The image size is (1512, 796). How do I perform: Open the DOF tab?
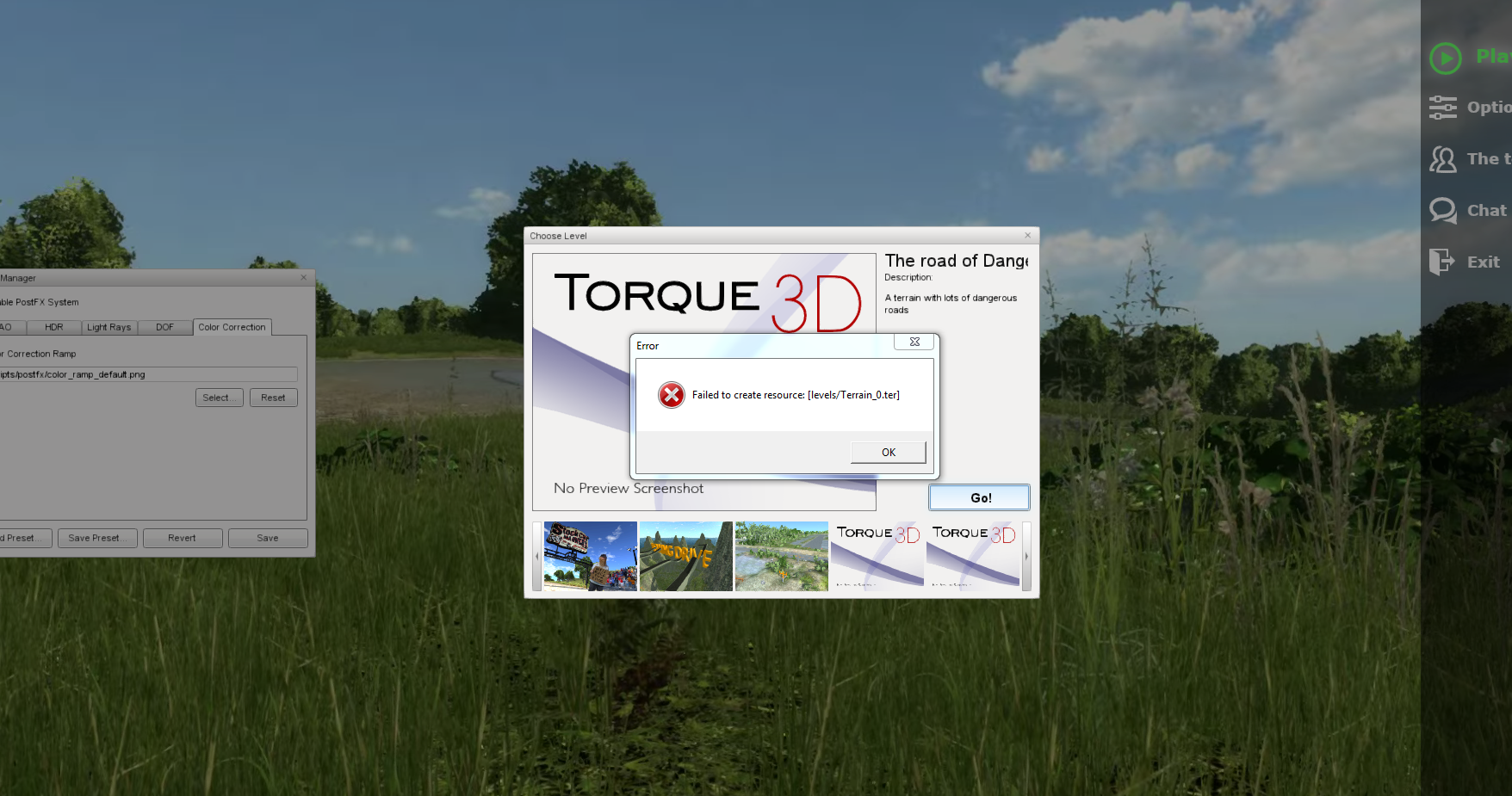pyautogui.click(x=164, y=328)
